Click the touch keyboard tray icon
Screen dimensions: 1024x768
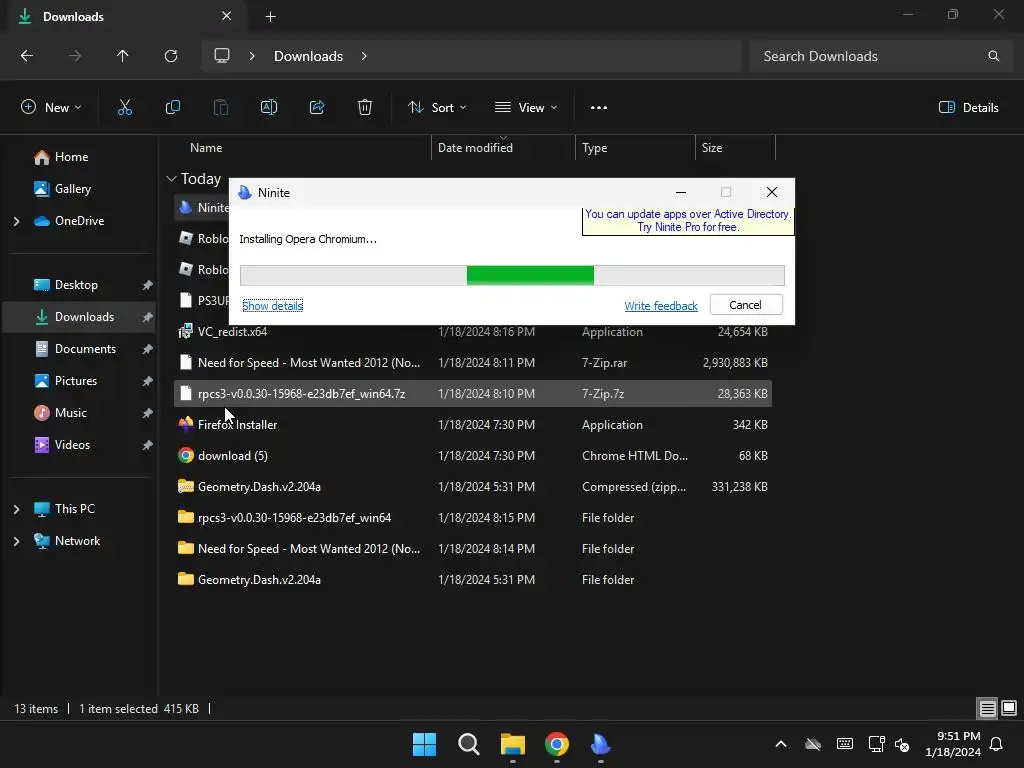click(844, 744)
